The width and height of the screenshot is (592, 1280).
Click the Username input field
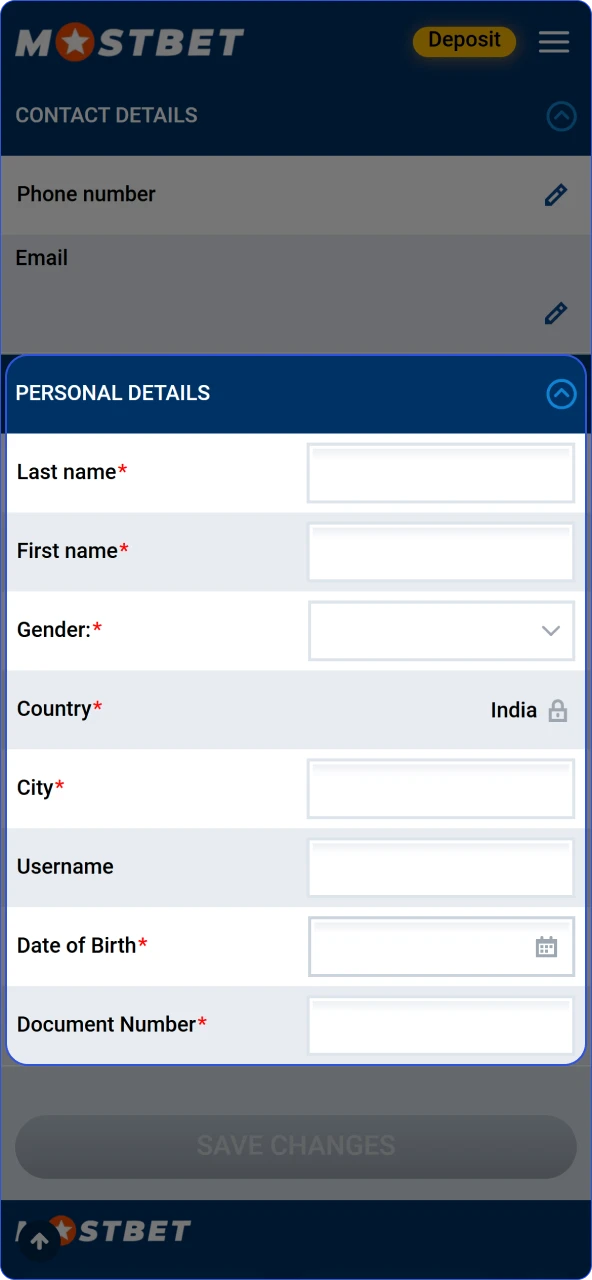(x=440, y=867)
